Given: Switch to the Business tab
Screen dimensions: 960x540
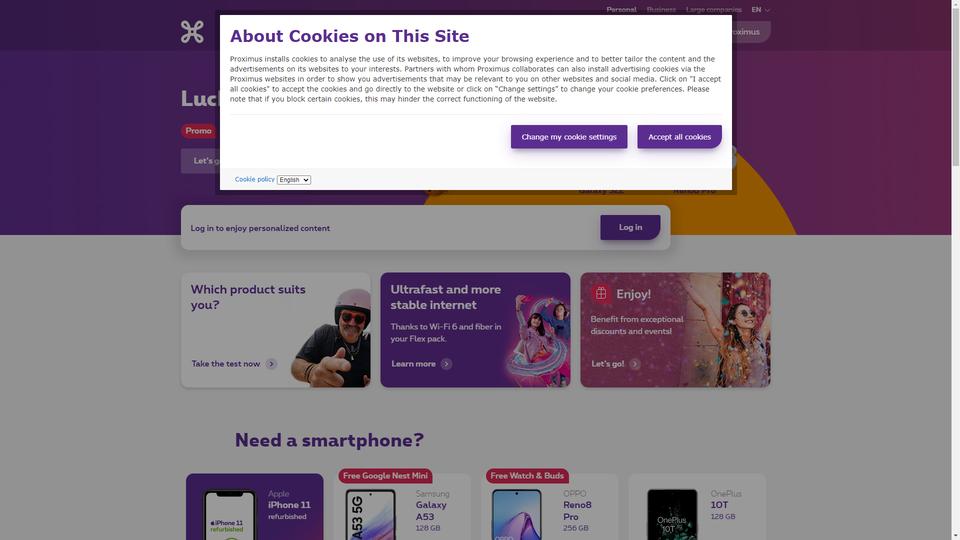Looking at the screenshot, I should click(x=661, y=10).
